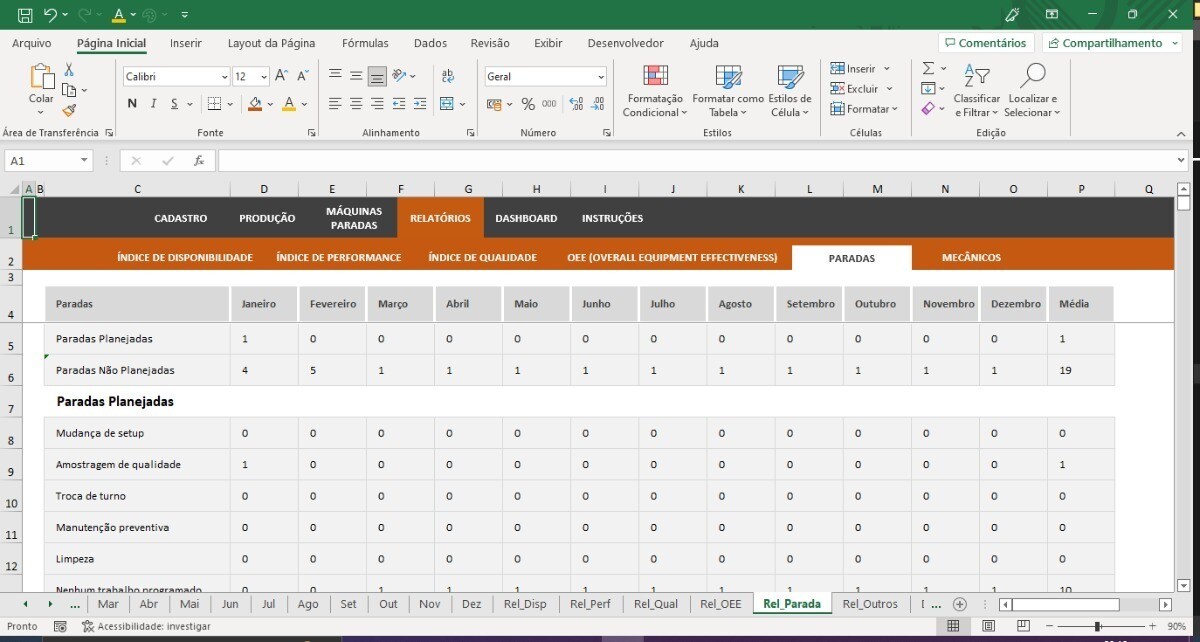Switch to the Rel_OEE sheet tab
Viewport: 1200px width, 642px height.
click(x=720, y=604)
